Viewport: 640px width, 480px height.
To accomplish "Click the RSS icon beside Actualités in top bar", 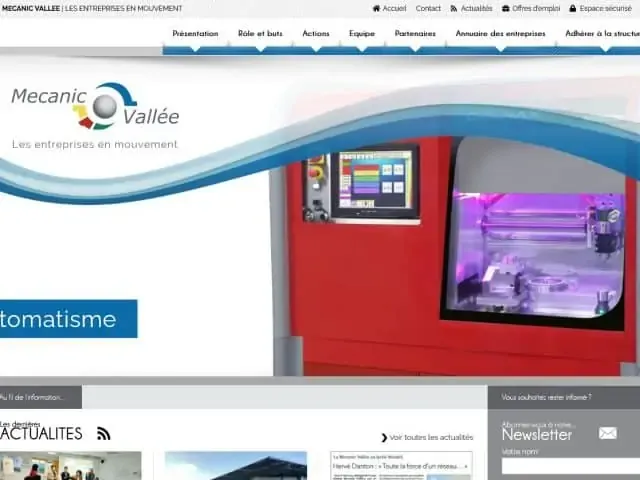I will tap(454, 8).
